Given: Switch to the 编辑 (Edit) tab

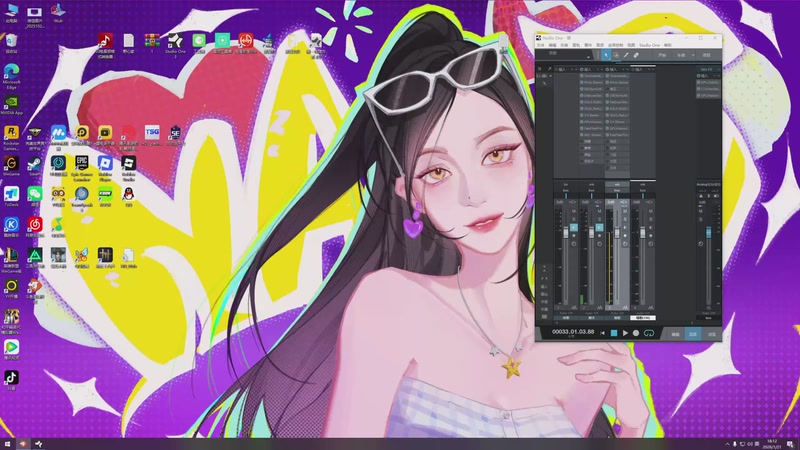Looking at the screenshot, I should (x=676, y=334).
